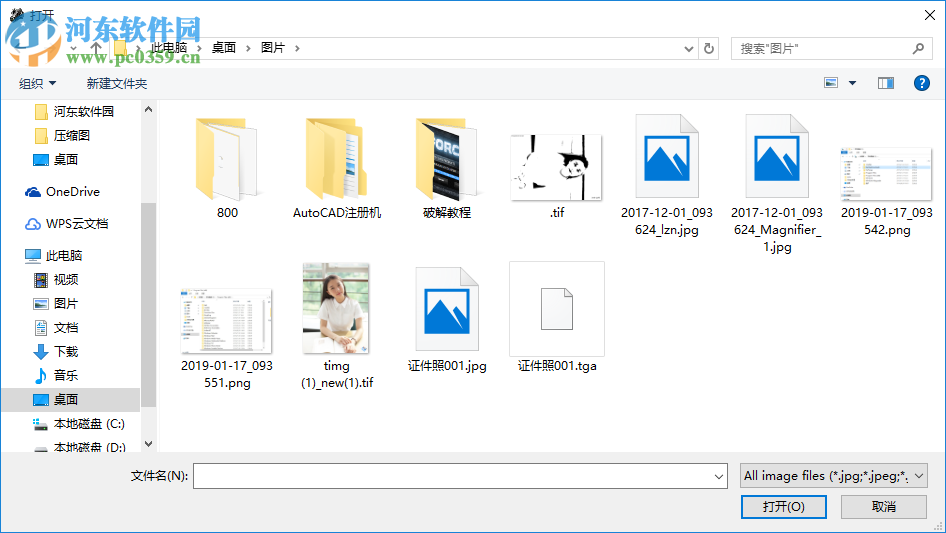946x533 pixels.
Task: Select timg (1)_new(1).tif photo thumbnail
Action: tap(336, 308)
